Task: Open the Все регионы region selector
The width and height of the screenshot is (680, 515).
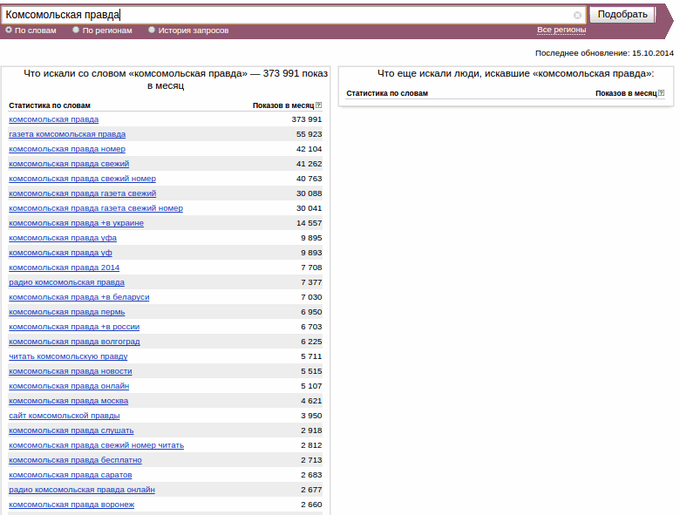Action: click(x=561, y=30)
